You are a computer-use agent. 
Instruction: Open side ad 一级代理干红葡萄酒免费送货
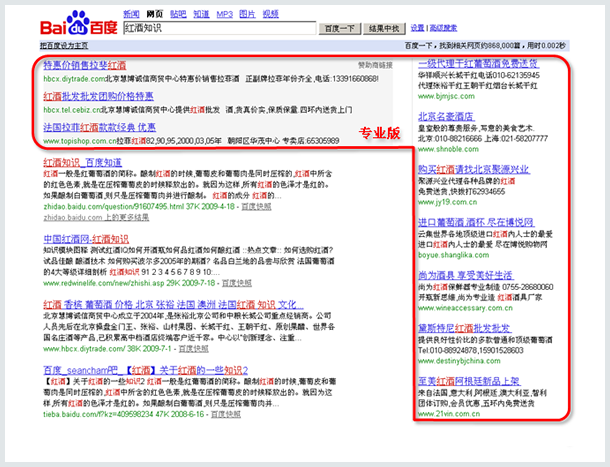[x=479, y=63]
